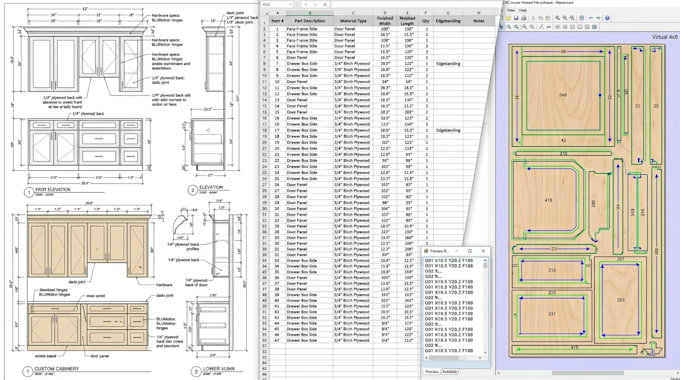The image size is (680, 380).
Task: Select spreadsheet column header F
Action: 425,13
